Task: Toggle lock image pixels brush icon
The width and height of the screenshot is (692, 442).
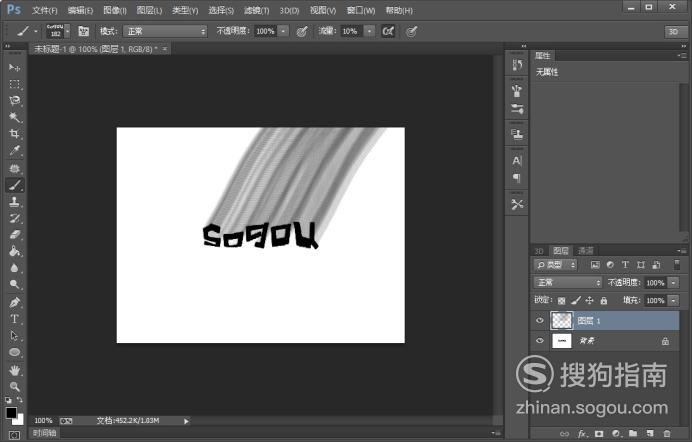Action: click(575, 300)
